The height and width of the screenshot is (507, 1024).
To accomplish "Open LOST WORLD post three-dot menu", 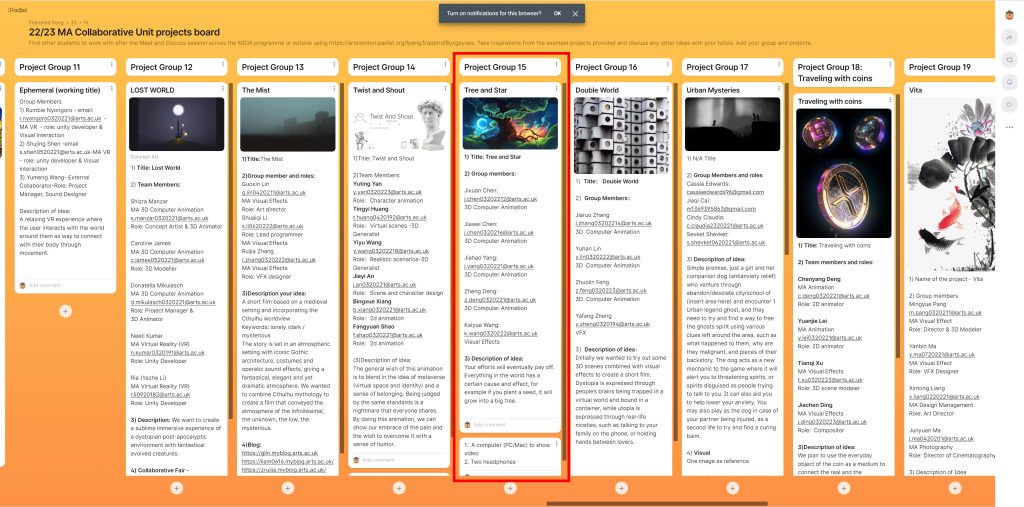I will click(223, 88).
